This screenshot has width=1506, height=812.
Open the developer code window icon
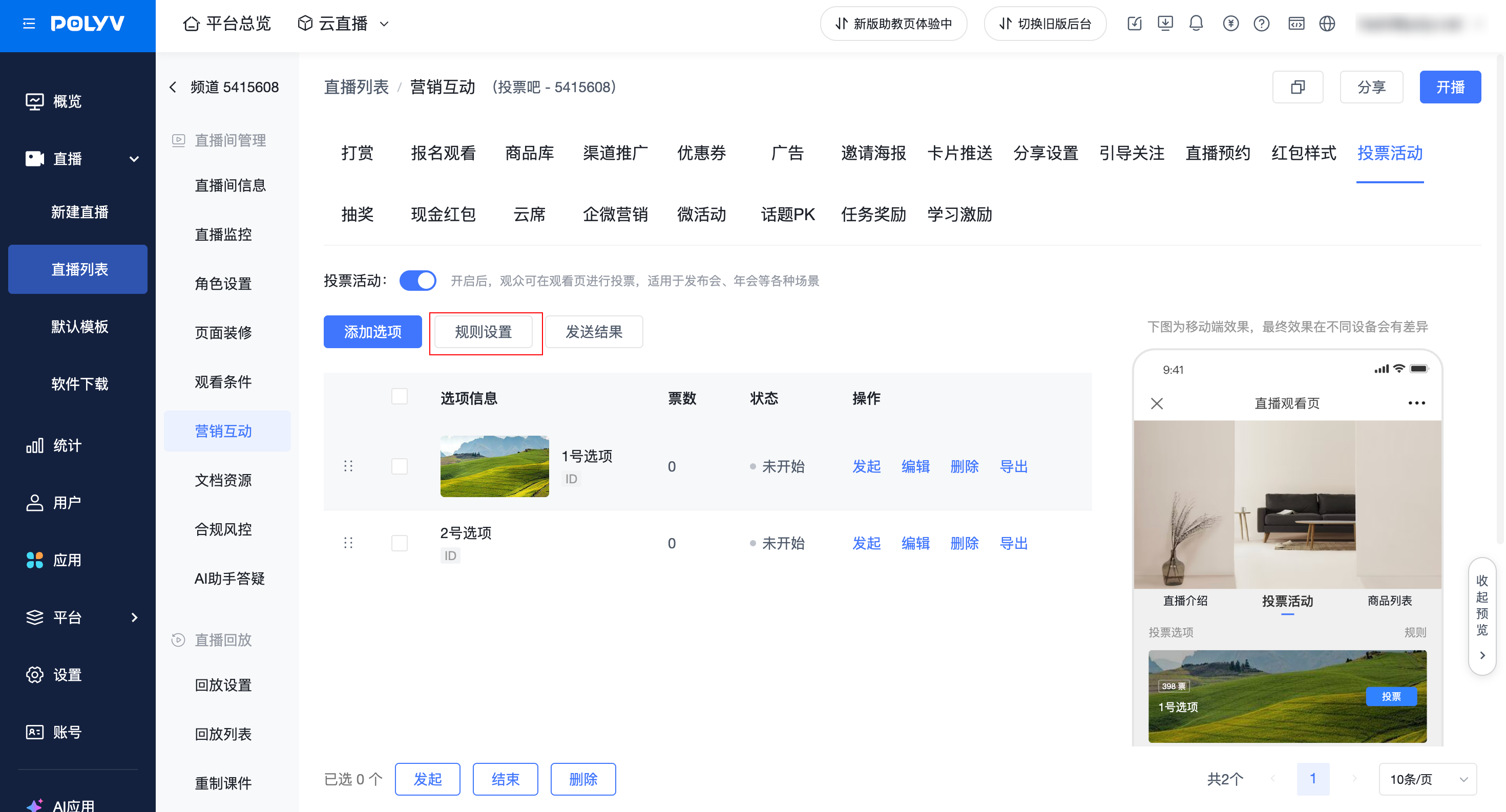tap(1296, 24)
